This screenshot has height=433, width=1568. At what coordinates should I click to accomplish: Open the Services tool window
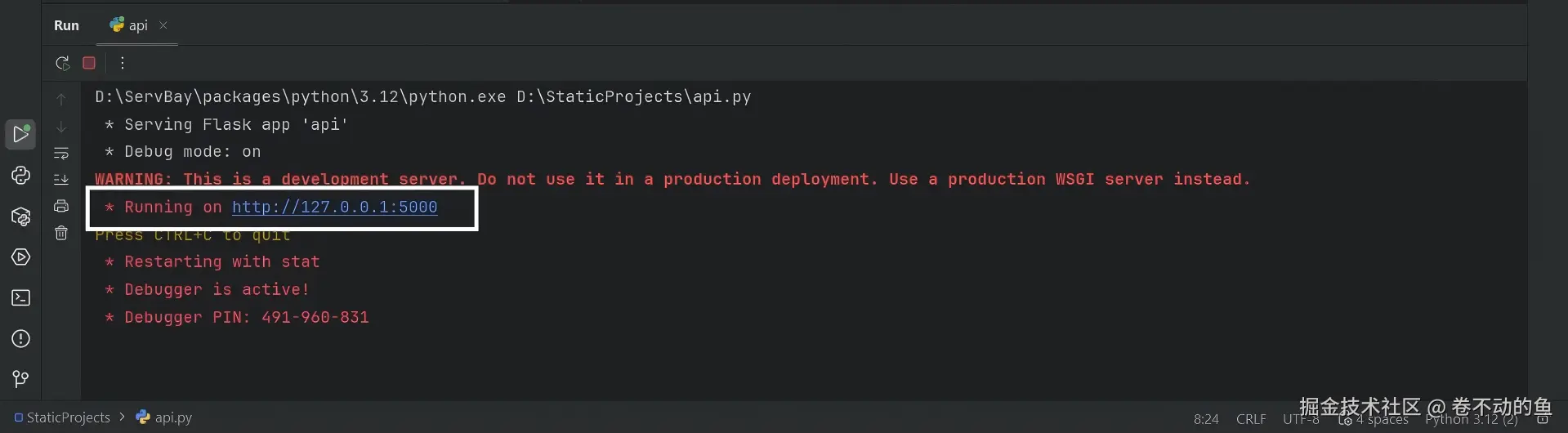pyautogui.click(x=20, y=257)
